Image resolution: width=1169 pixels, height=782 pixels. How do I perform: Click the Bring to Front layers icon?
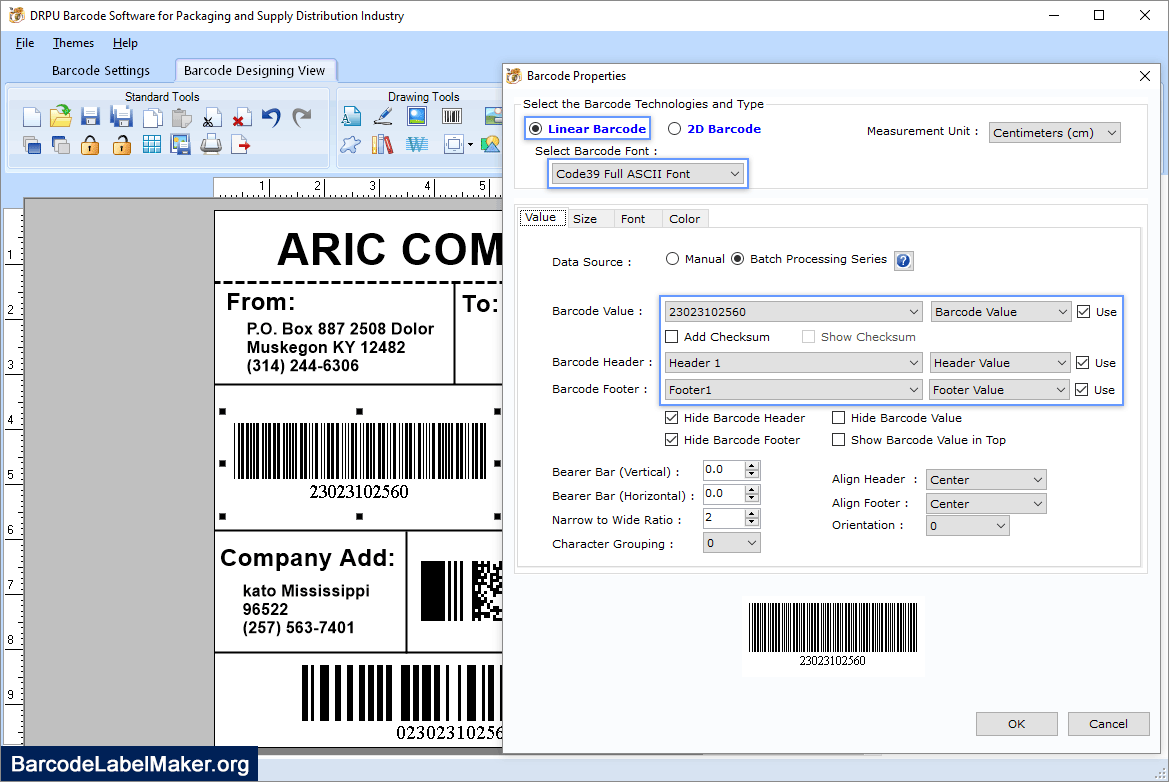click(x=31, y=145)
